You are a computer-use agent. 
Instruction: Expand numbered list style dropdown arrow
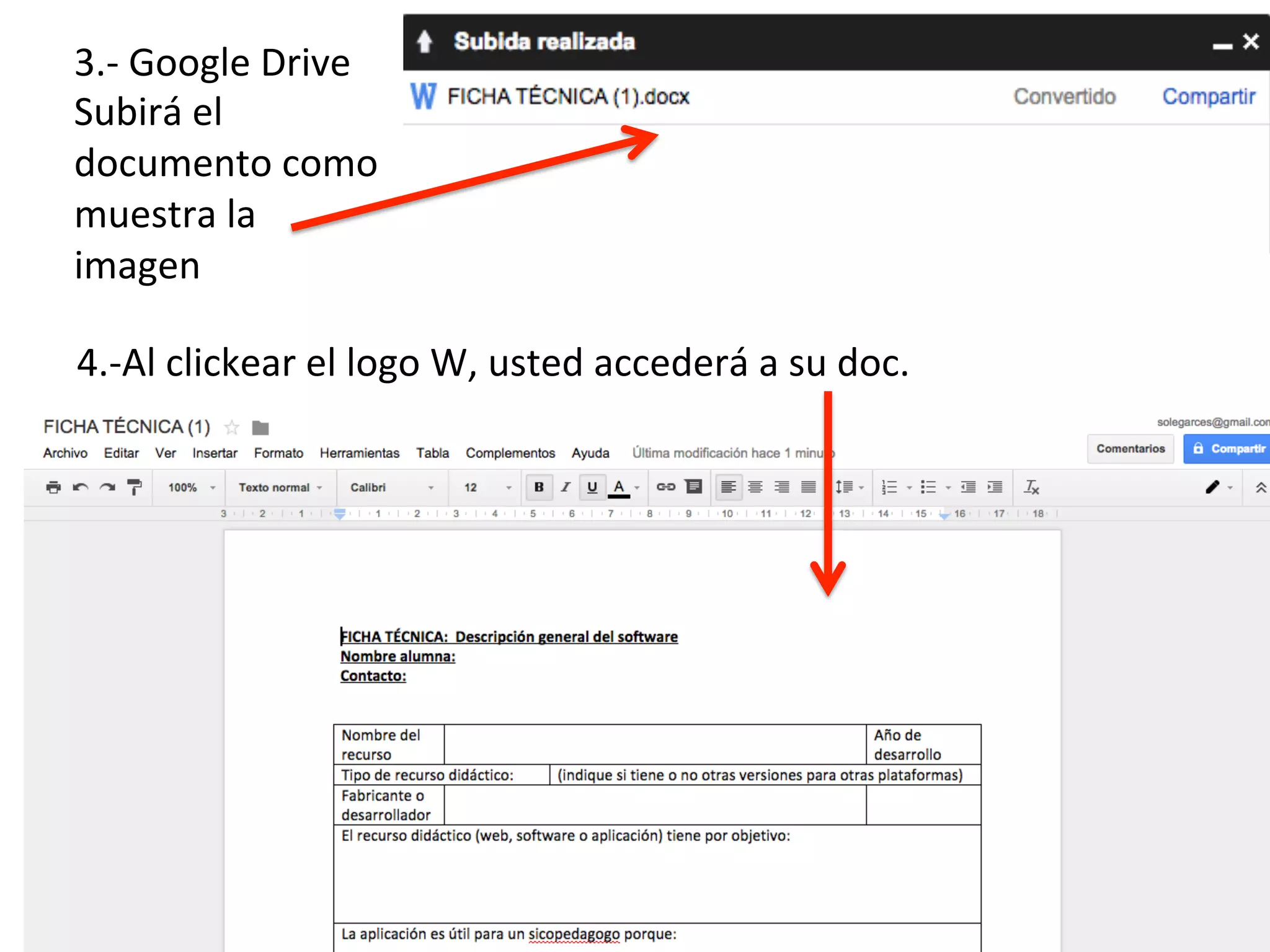910,488
